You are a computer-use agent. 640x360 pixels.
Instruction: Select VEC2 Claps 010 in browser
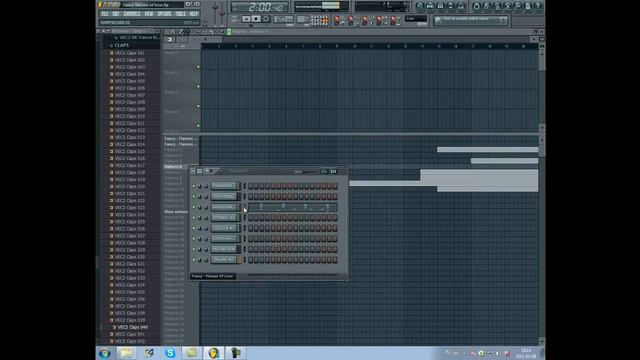click(x=130, y=116)
